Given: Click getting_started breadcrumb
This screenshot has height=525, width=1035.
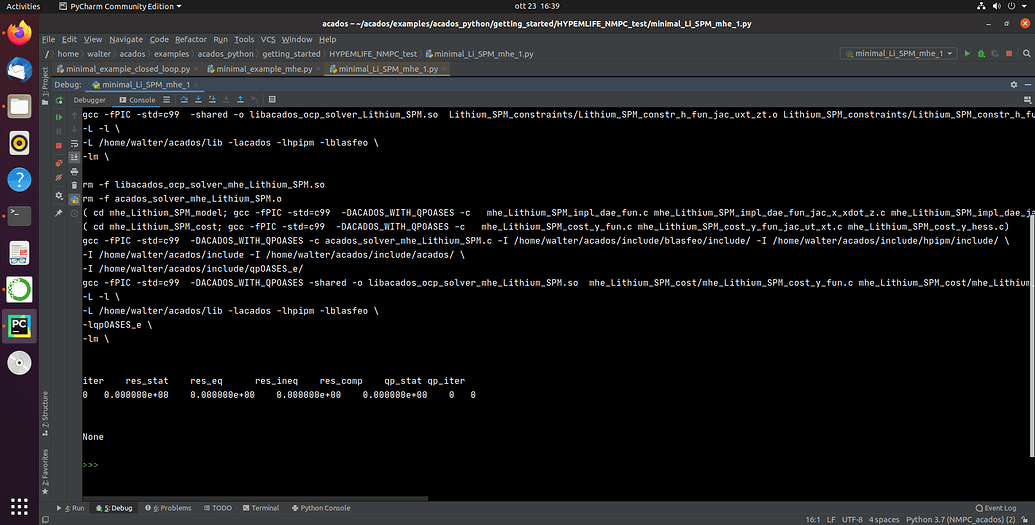Looking at the screenshot, I should [x=291, y=54].
